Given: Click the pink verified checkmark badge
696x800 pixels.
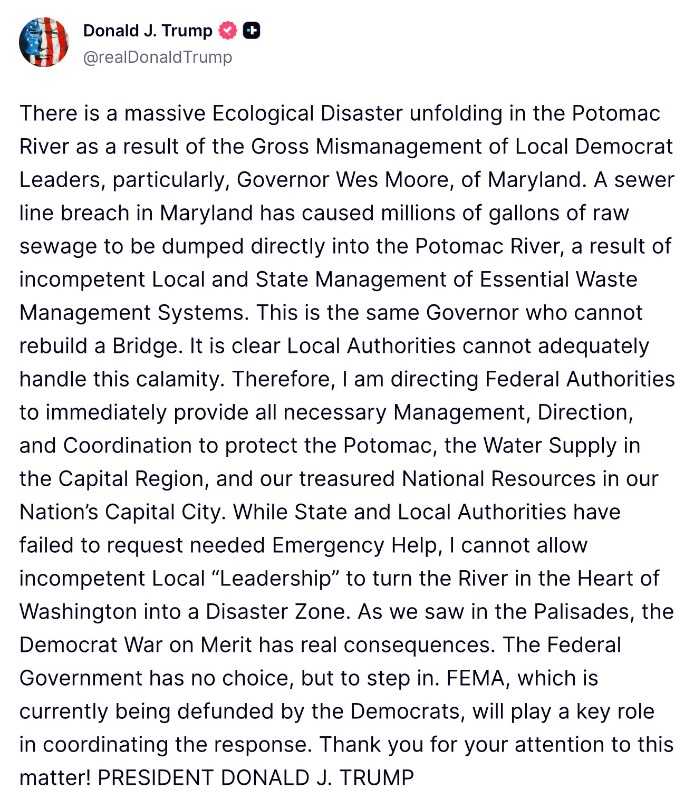Looking at the screenshot, I should click(x=228, y=31).
